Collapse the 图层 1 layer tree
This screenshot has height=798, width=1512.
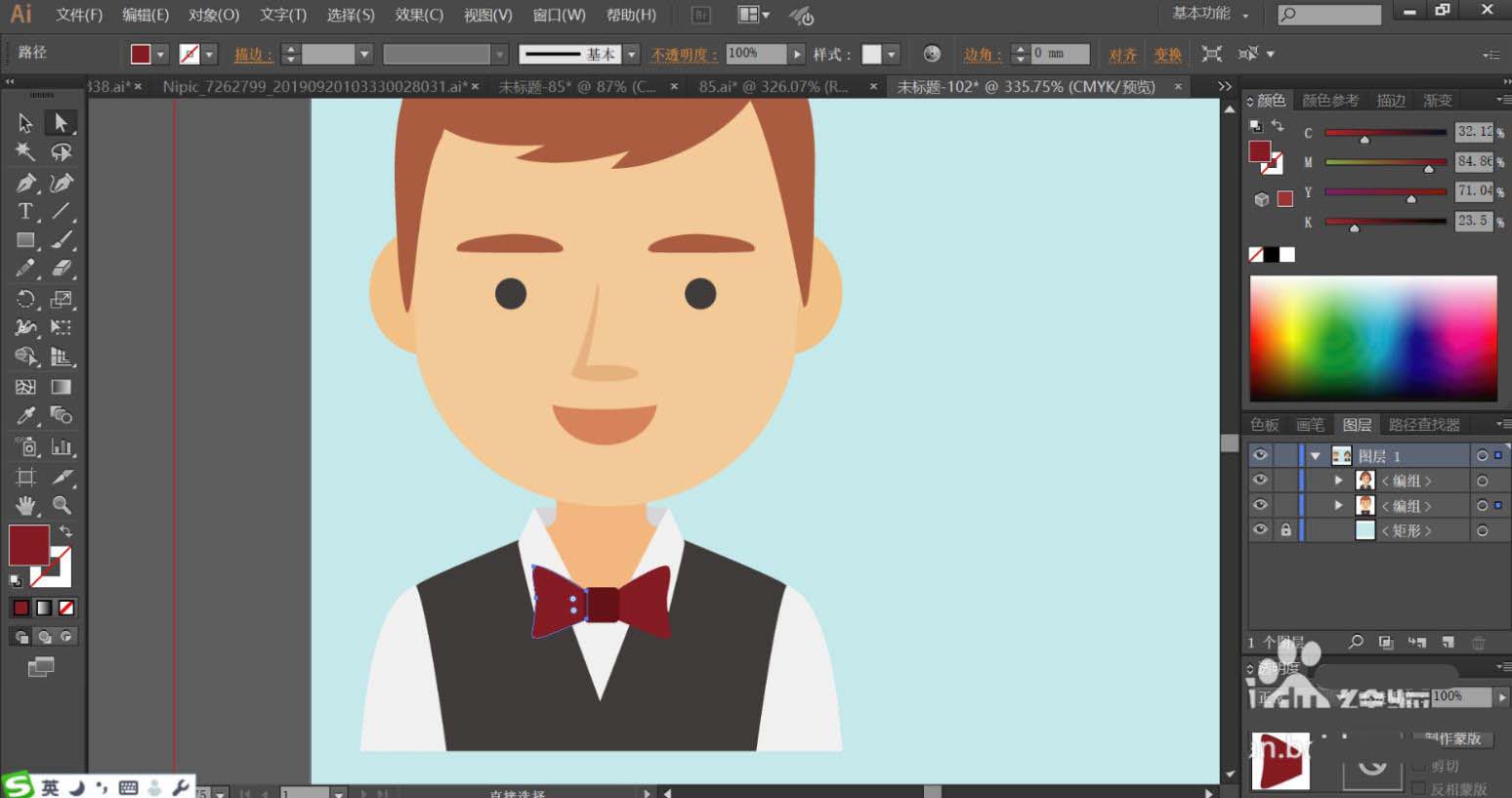(x=1316, y=456)
